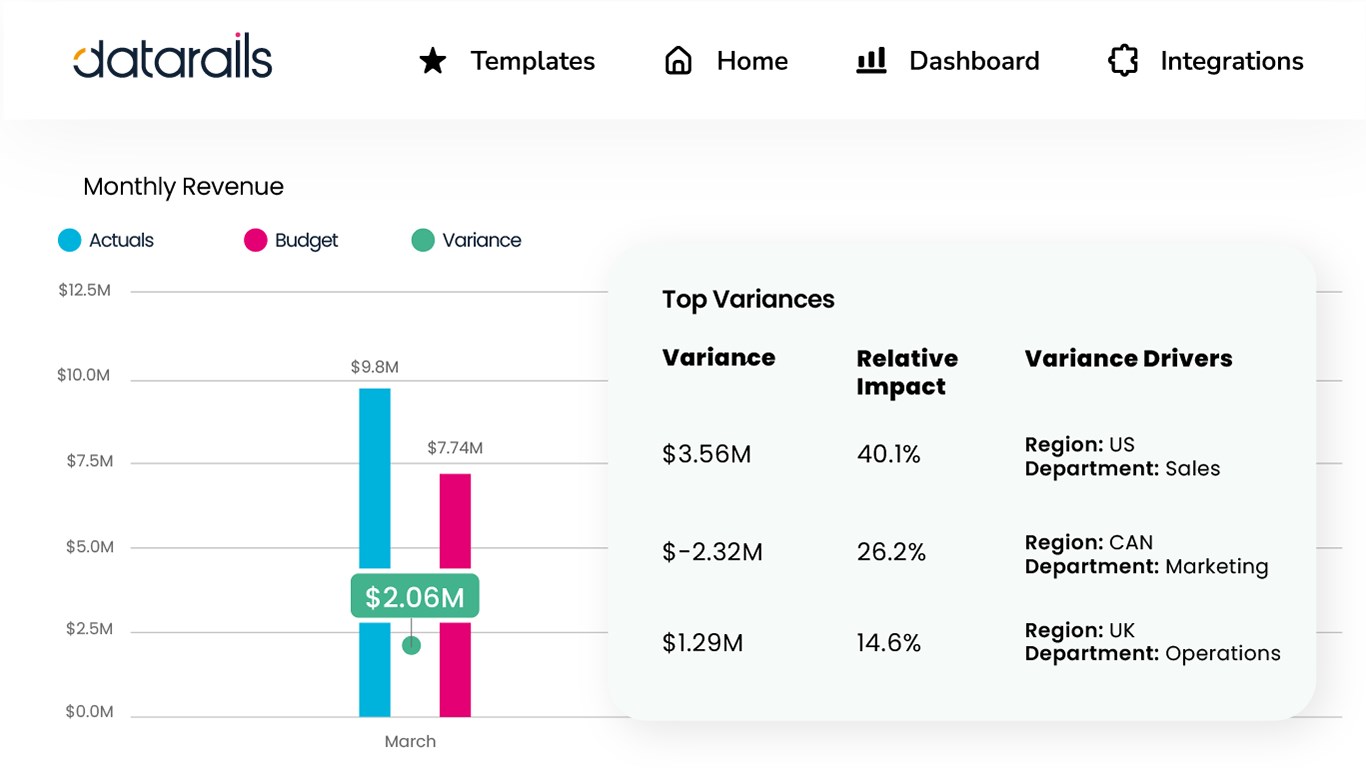The image size is (1366, 768).
Task: Switch to the Dashboard view
Action: tap(974, 61)
